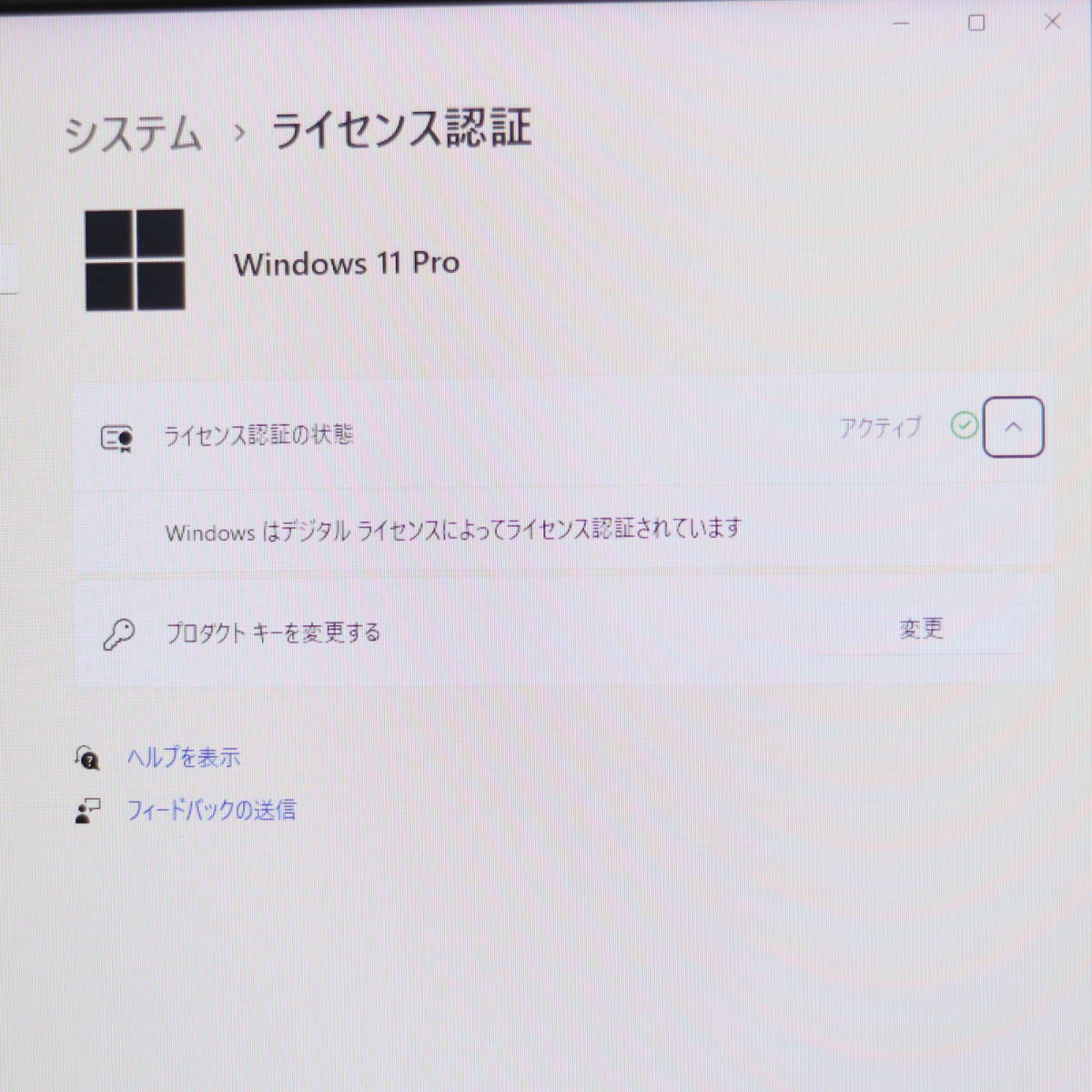The height and width of the screenshot is (1092, 1092).
Task: Click the ライセンス認証の状態 label
Action: 258,435
